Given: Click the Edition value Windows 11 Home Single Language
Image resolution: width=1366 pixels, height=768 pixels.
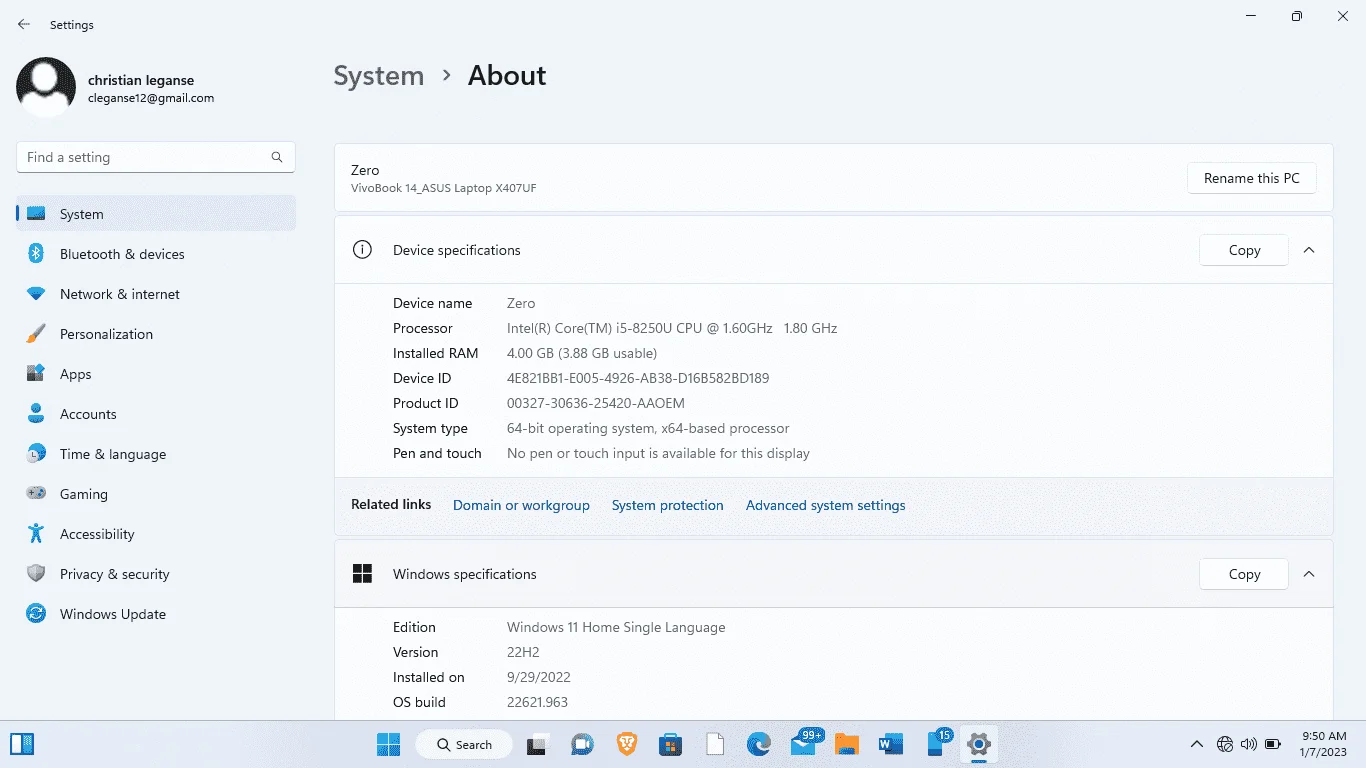Looking at the screenshot, I should tap(616, 627).
